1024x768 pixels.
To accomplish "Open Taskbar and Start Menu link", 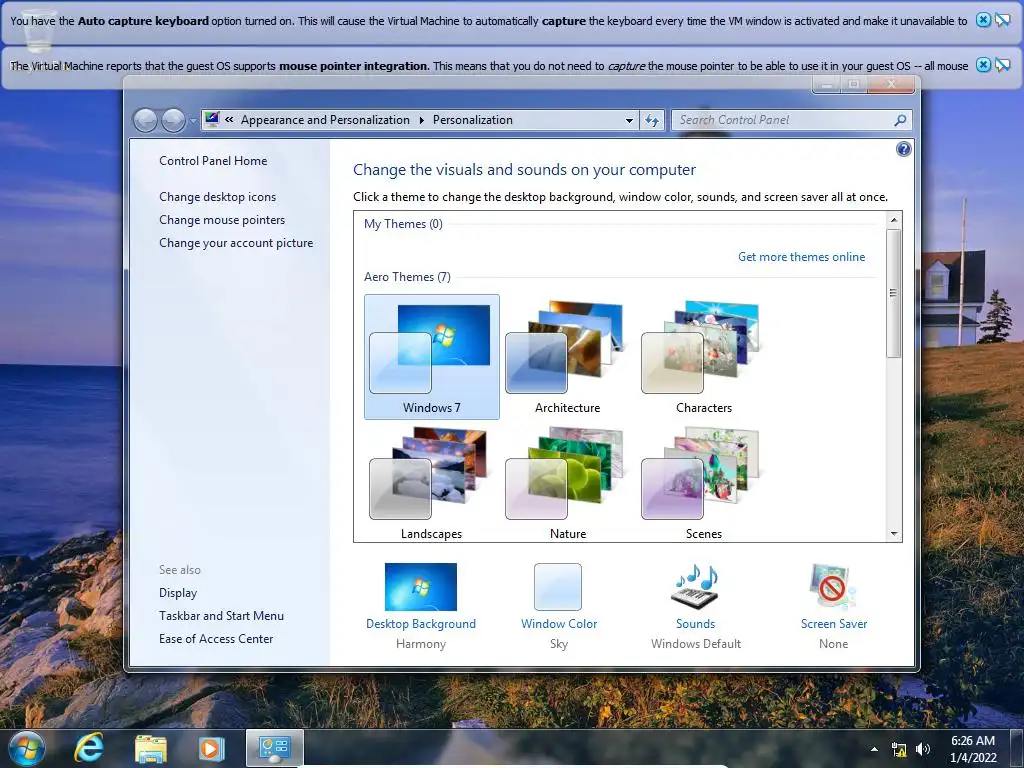I will [221, 616].
